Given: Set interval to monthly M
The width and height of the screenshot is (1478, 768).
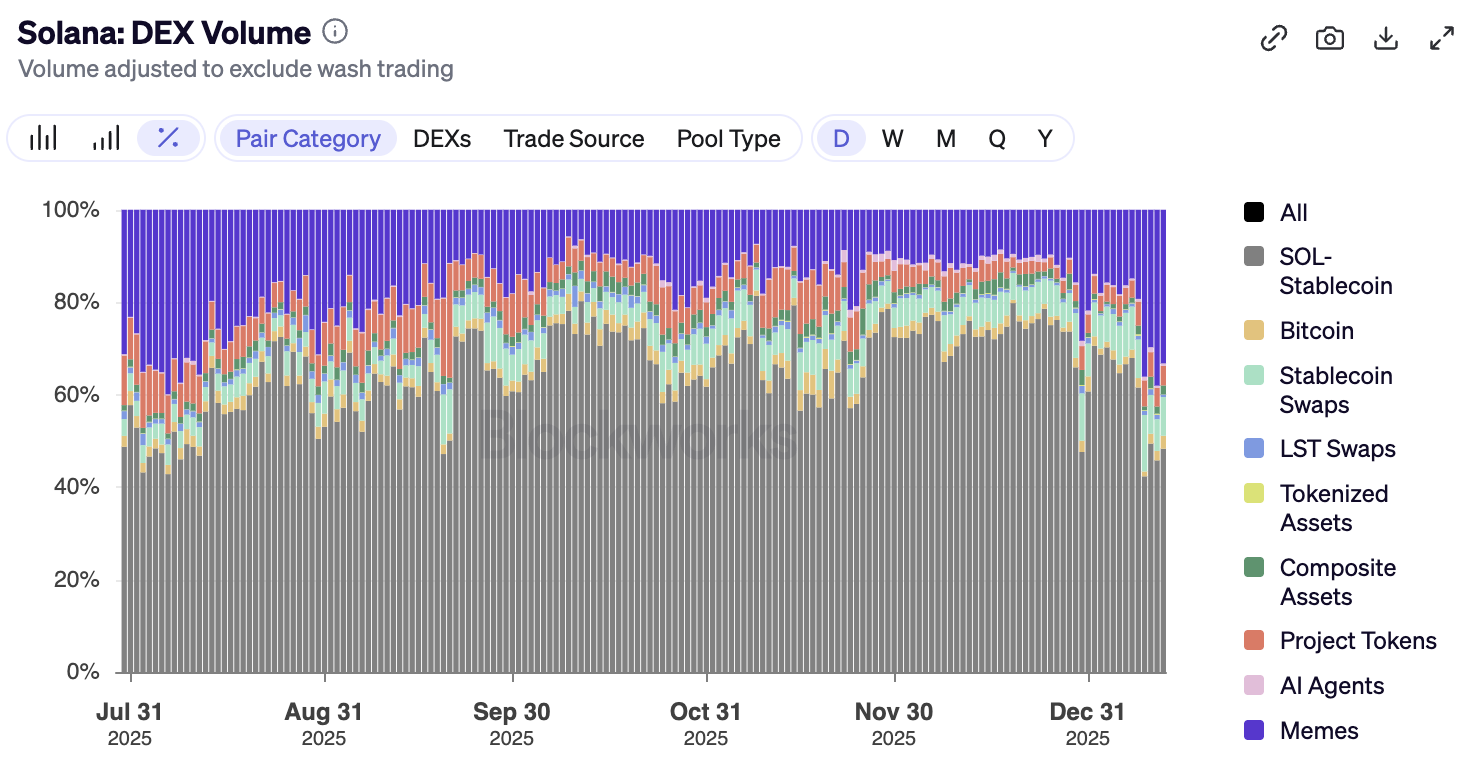Looking at the screenshot, I should click(945, 139).
